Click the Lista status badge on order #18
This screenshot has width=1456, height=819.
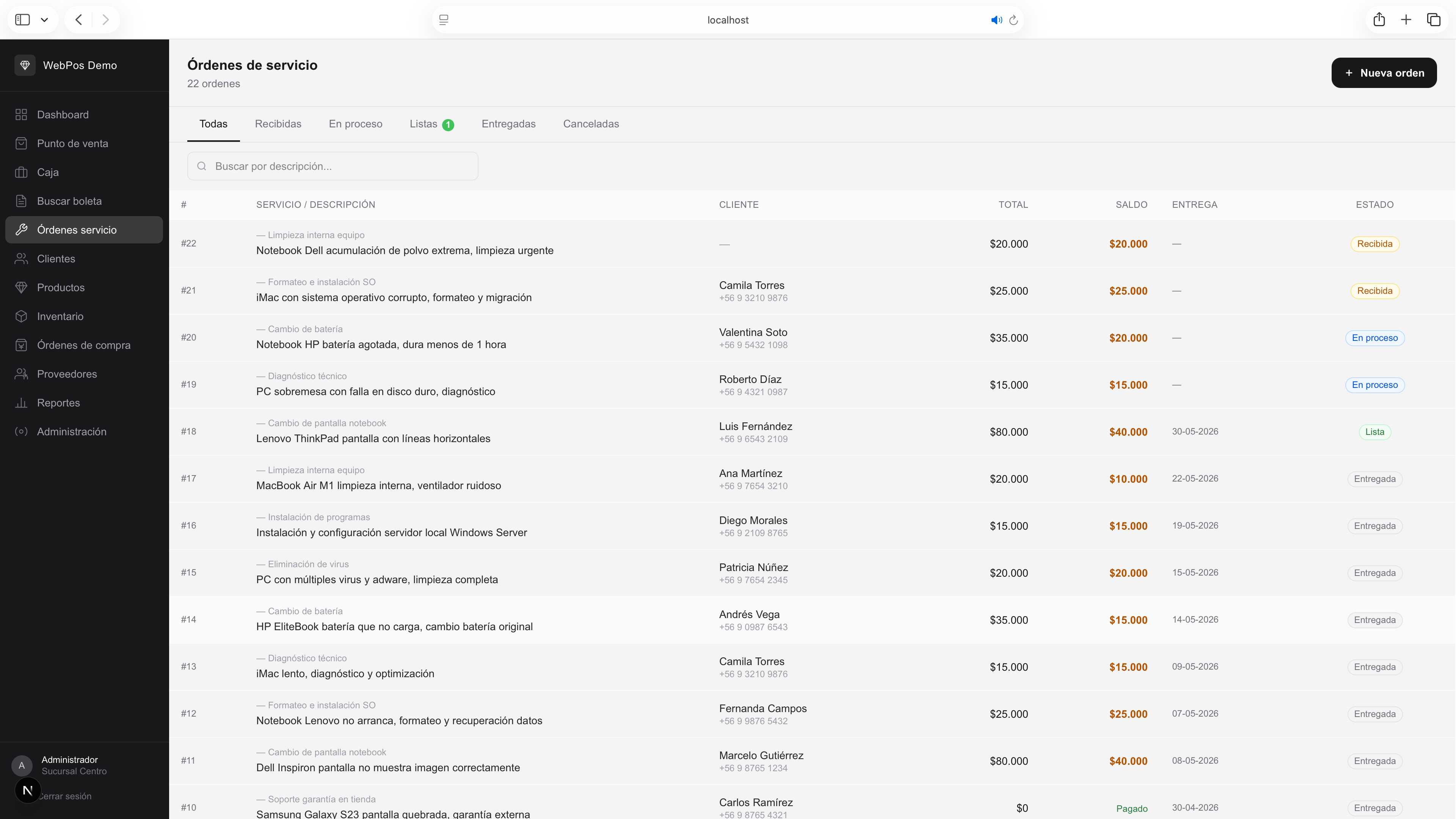pos(1374,432)
